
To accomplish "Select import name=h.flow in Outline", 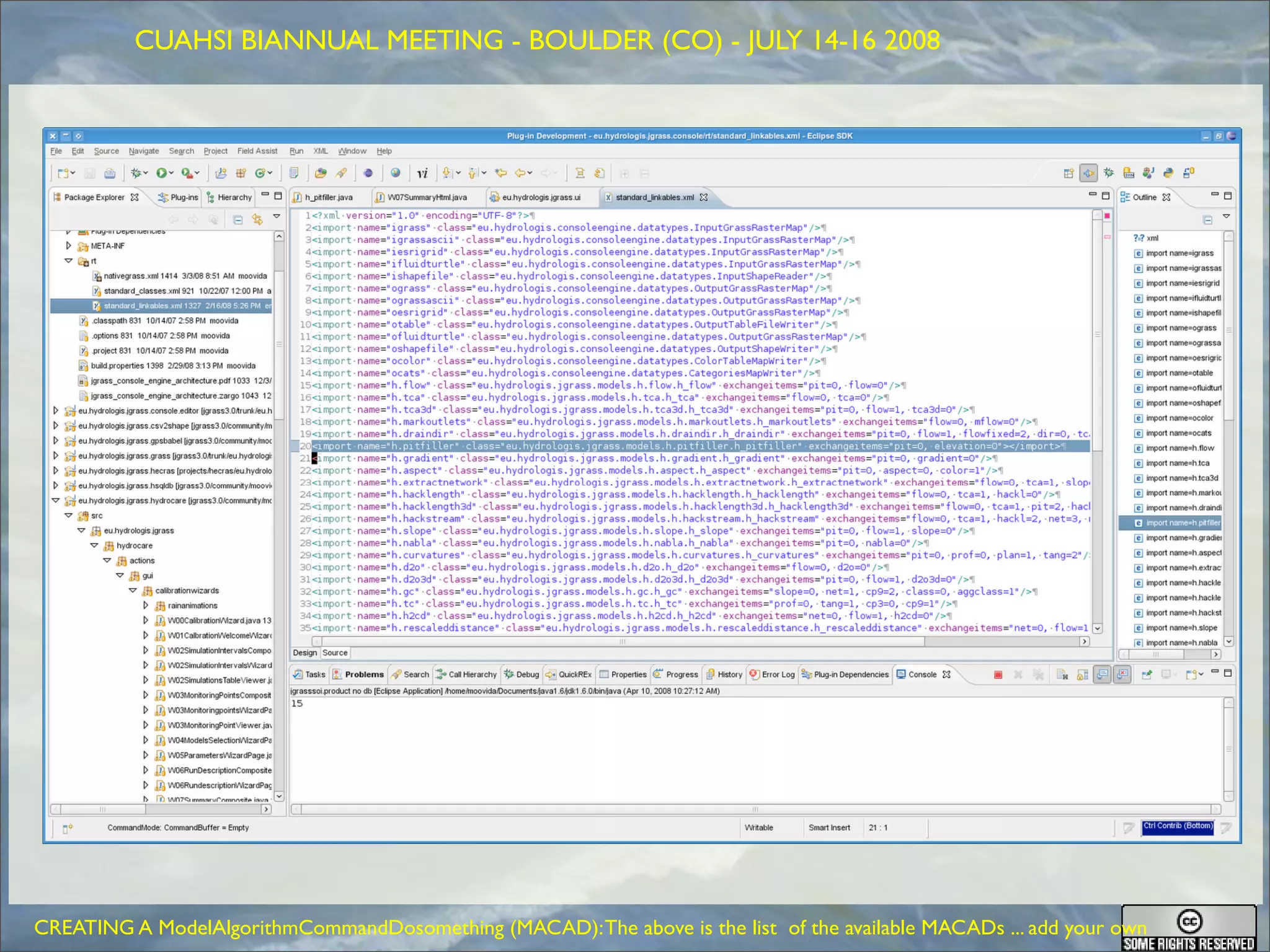I will [x=1179, y=448].
